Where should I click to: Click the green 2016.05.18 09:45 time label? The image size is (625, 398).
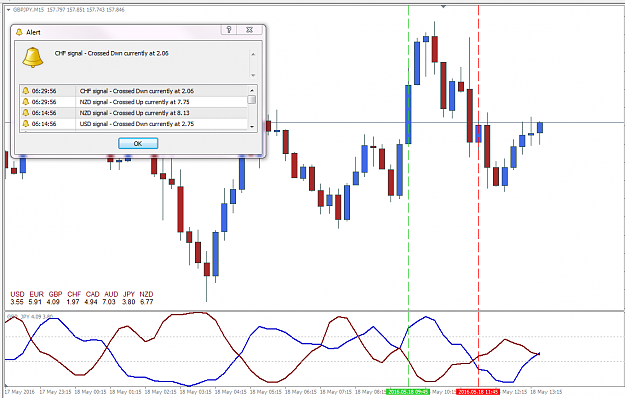pyautogui.click(x=408, y=392)
